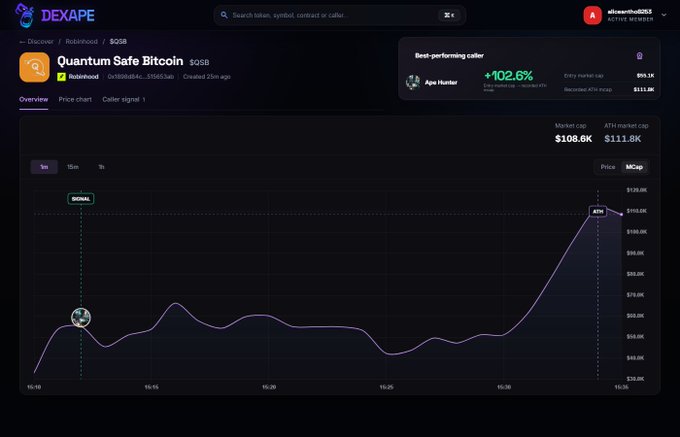Image resolution: width=680 pixels, height=437 pixels.
Task: Click the +102.6% performance value
Action: 508,76
